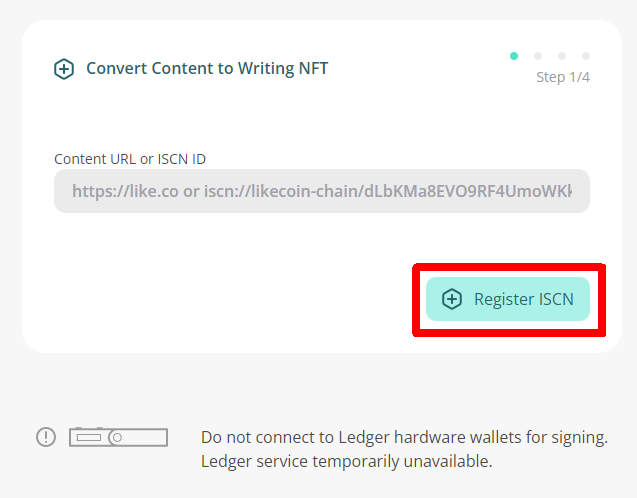The width and height of the screenshot is (637, 498).
Task: Click the small screen on Ledger device icon
Action: 89,437
